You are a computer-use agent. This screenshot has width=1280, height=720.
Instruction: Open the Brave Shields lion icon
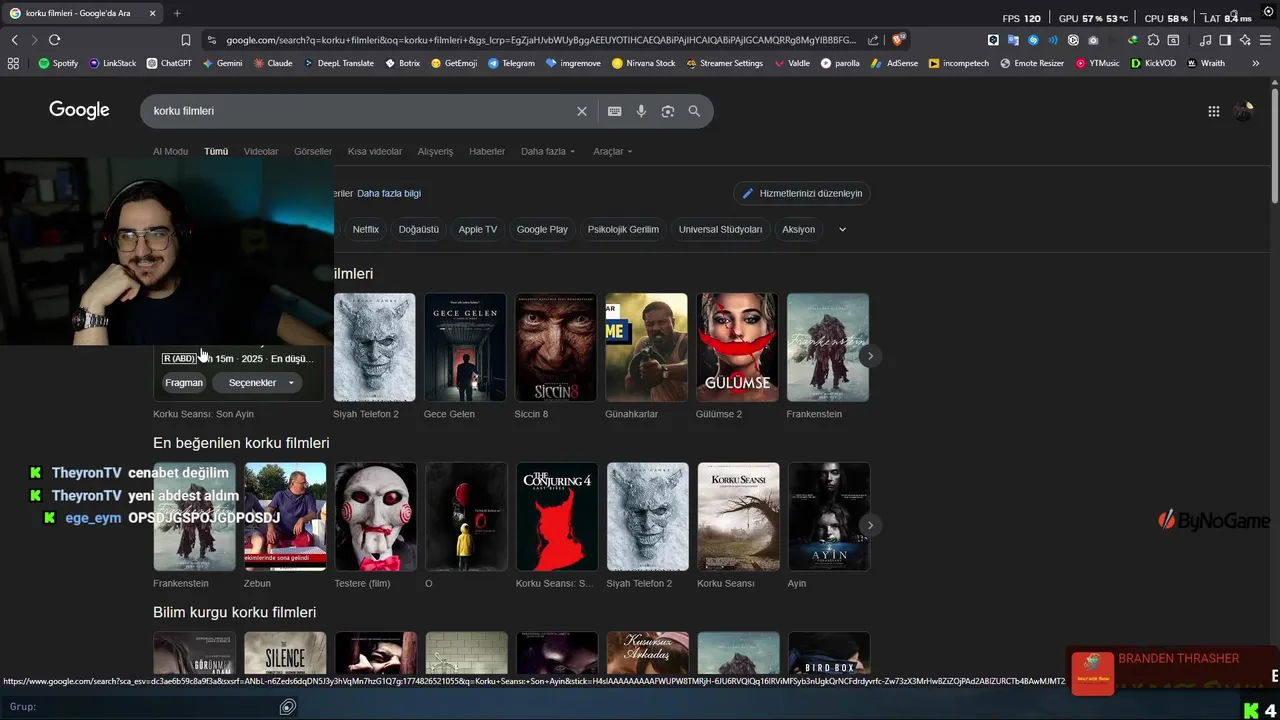point(898,40)
